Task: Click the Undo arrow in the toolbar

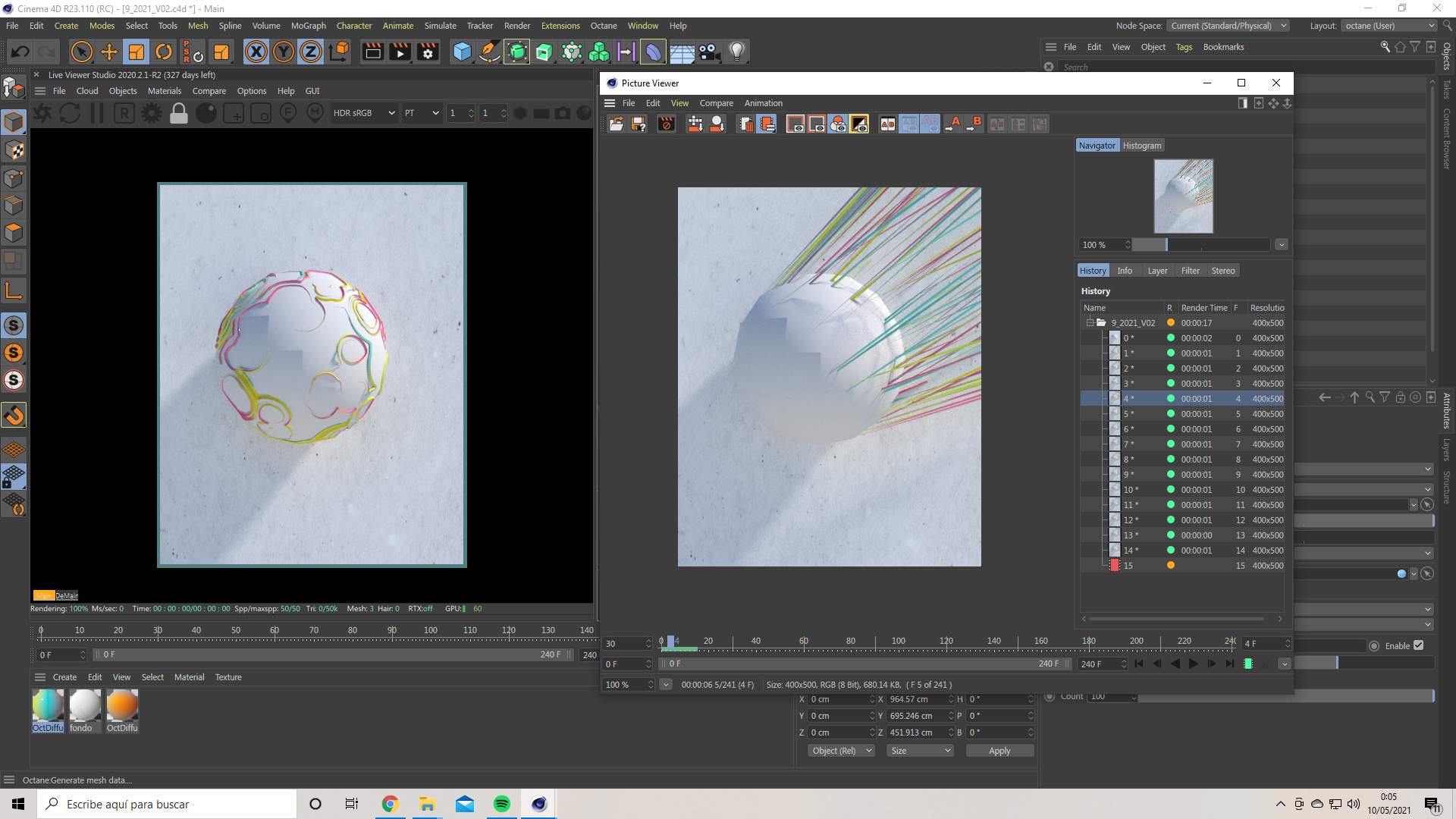Action: pos(20,52)
